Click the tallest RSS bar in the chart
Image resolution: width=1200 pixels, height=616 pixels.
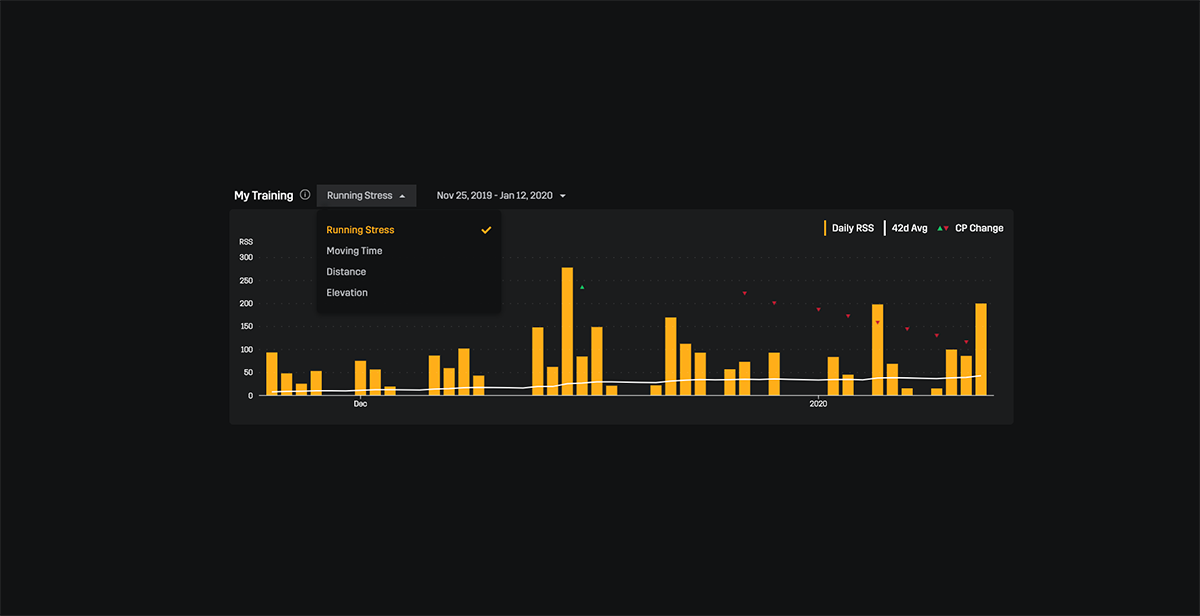[567, 331]
